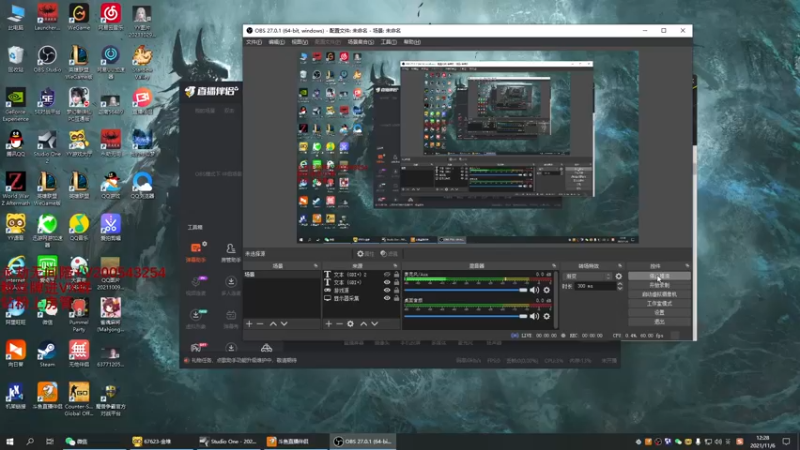
Task: Move source up in sources list
Action: click(363, 324)
